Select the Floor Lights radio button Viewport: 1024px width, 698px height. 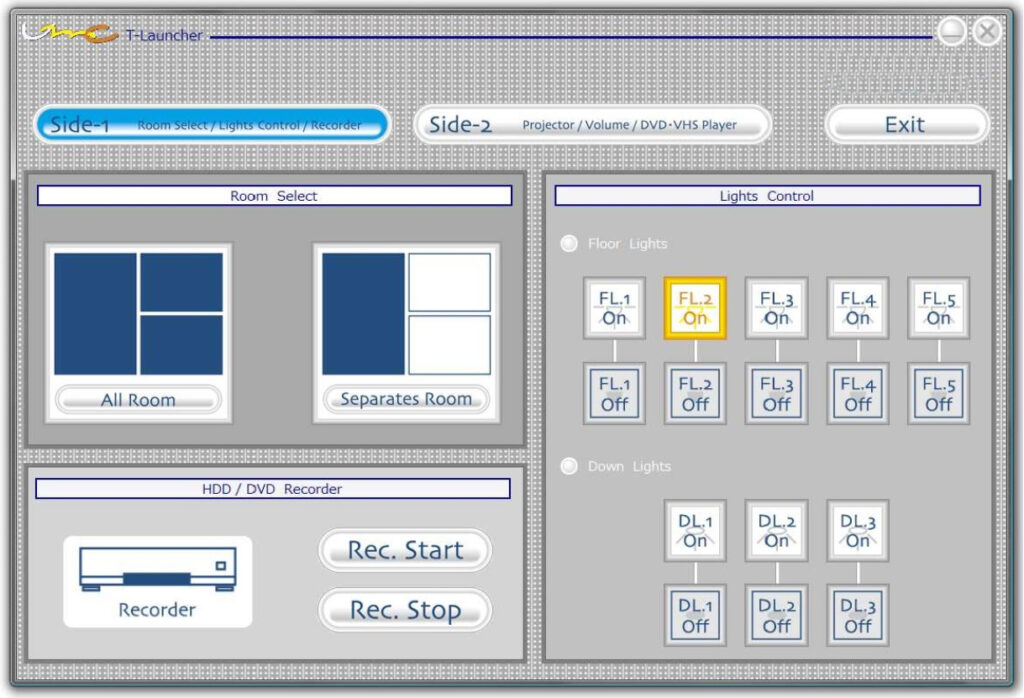[569, 243]
